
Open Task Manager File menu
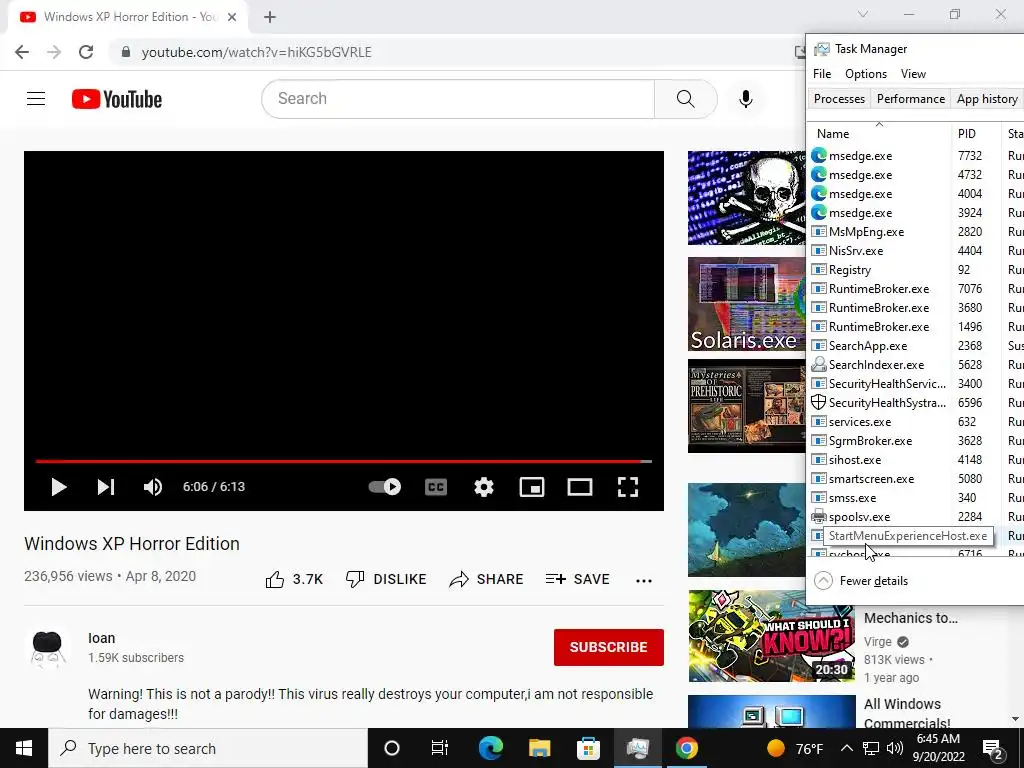pyautogui.click(x=822, y=74)
